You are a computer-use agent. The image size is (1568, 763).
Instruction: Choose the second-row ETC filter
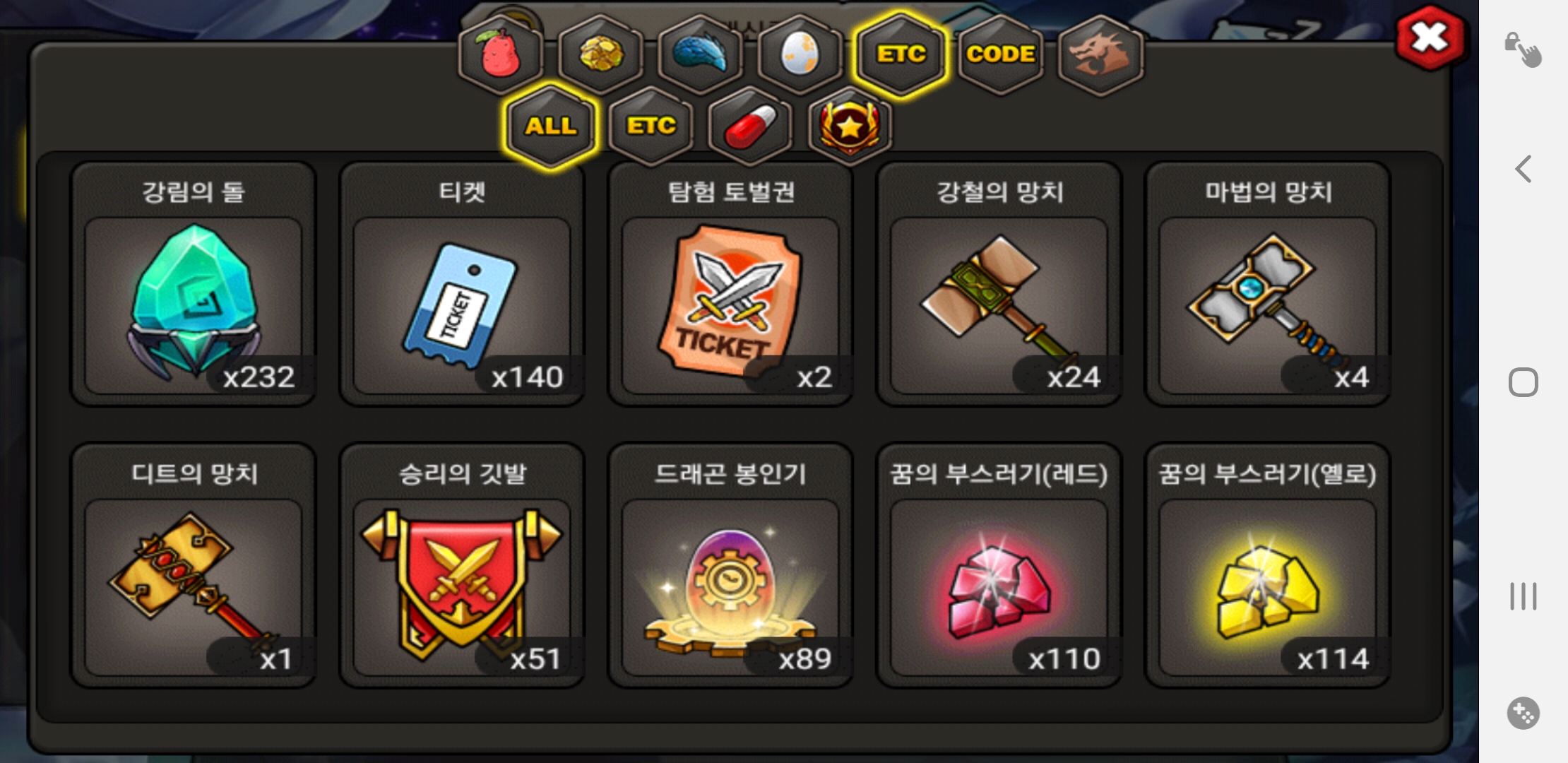point(651,126)
